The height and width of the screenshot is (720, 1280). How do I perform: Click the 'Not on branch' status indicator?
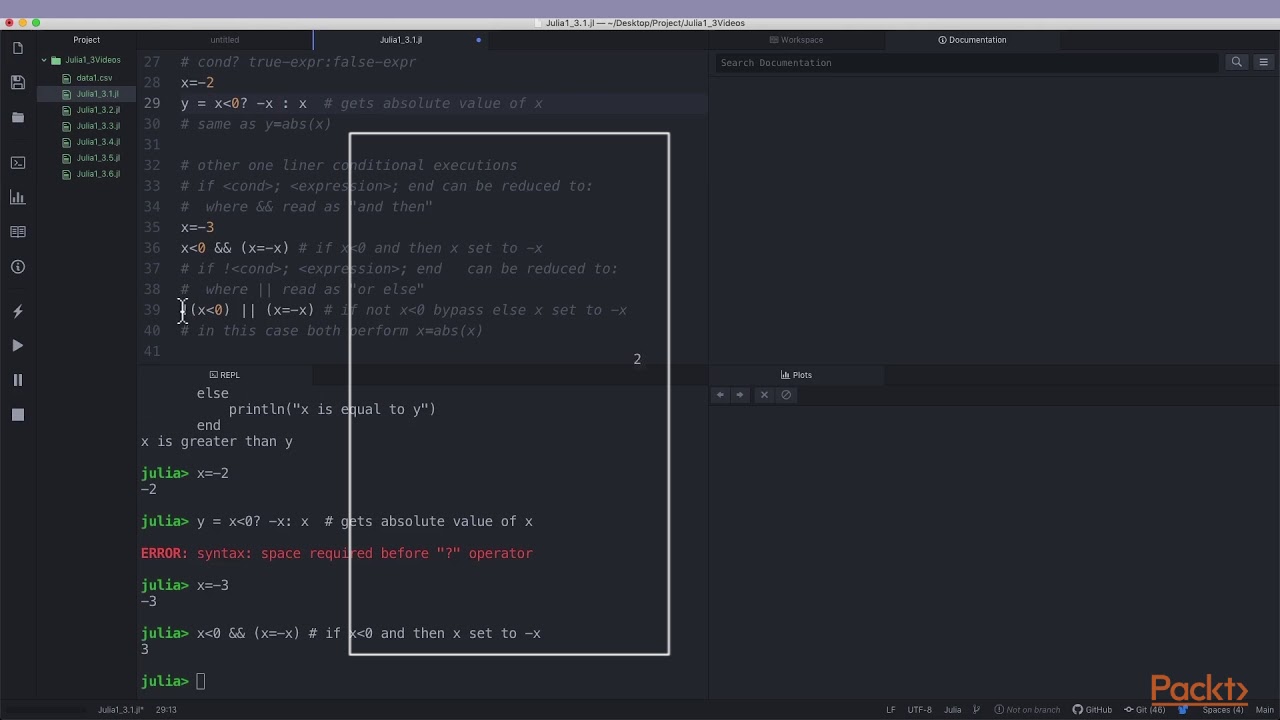coord(1027,710)
